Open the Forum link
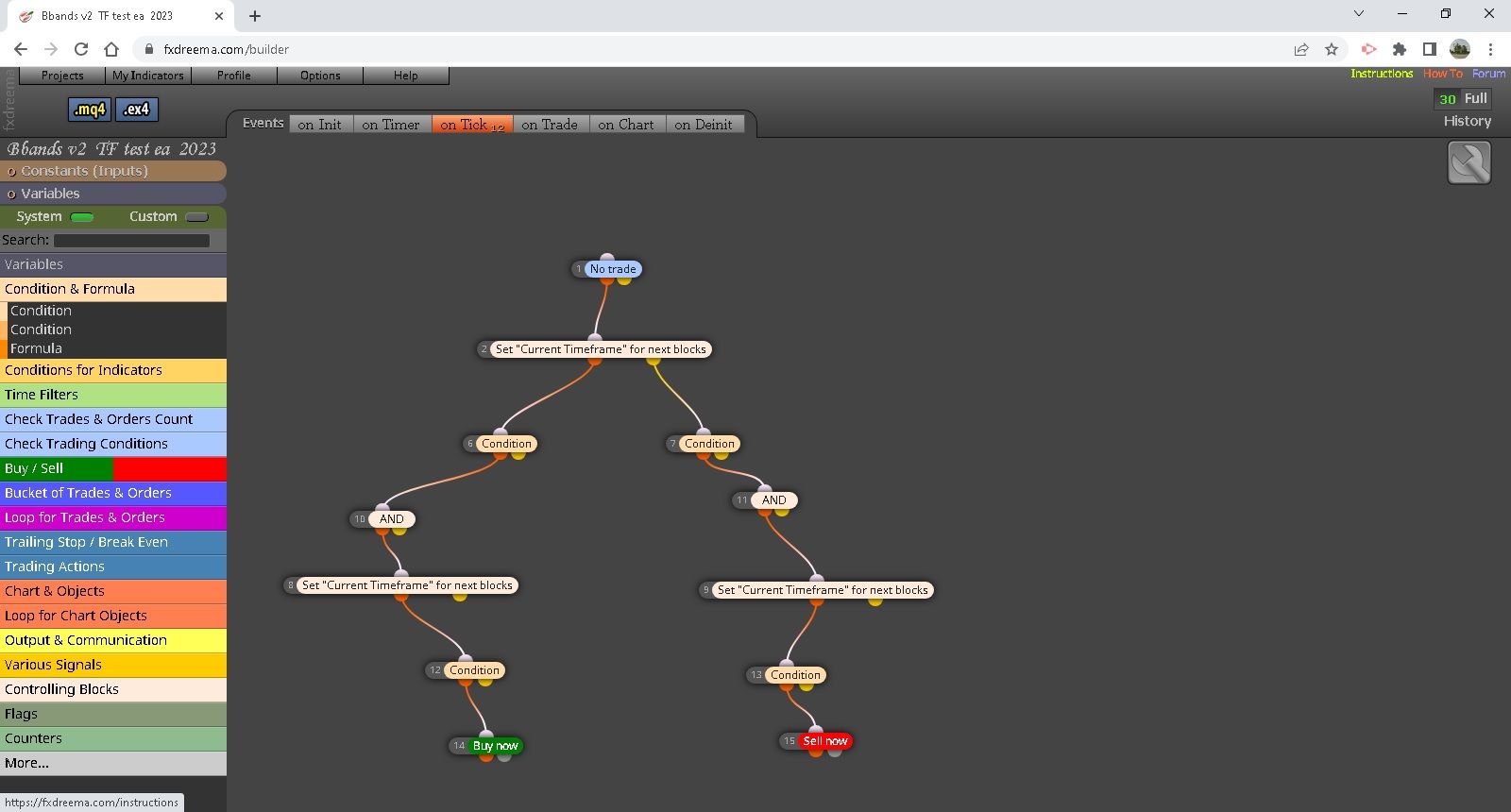The width and height of the screenshot is (1511, 812). (x=1489, y=74)
